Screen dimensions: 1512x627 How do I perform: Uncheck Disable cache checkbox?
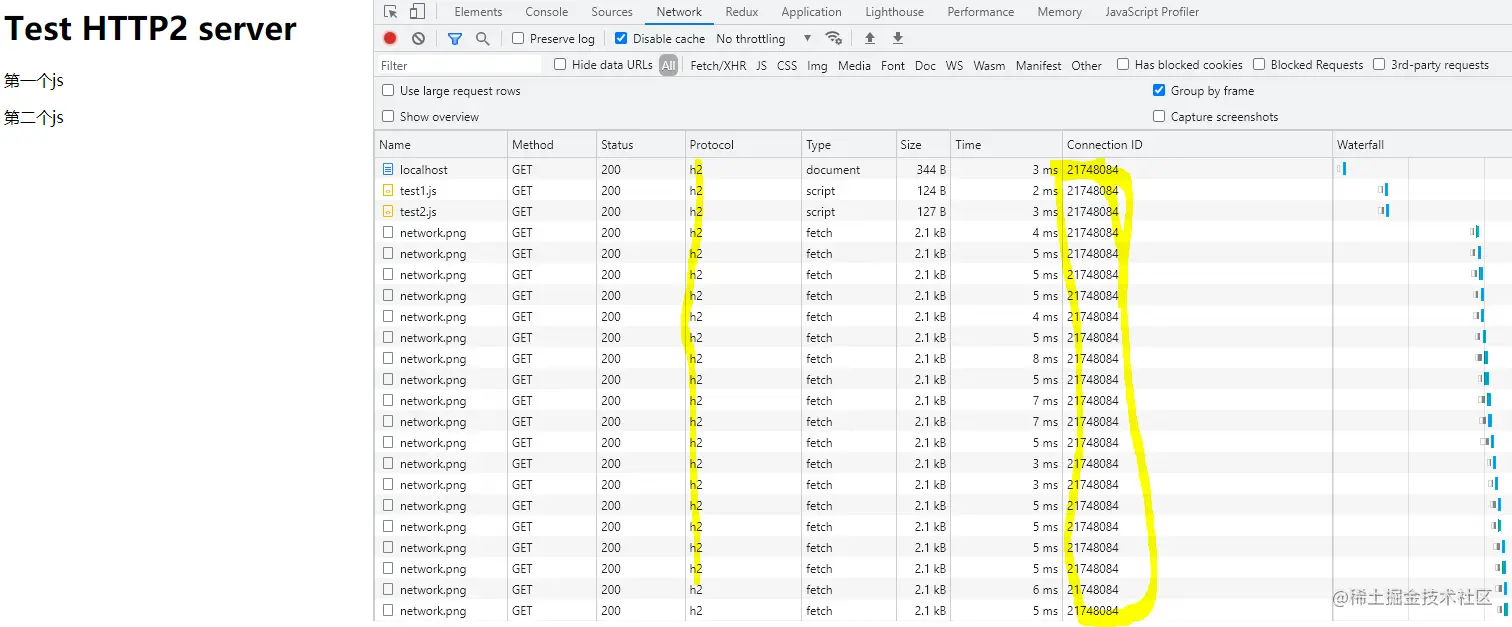click(621, 38)
